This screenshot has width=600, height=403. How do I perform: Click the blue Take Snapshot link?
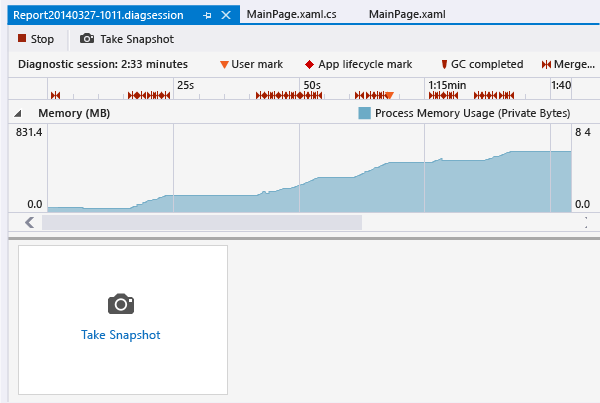click(121, 335)
